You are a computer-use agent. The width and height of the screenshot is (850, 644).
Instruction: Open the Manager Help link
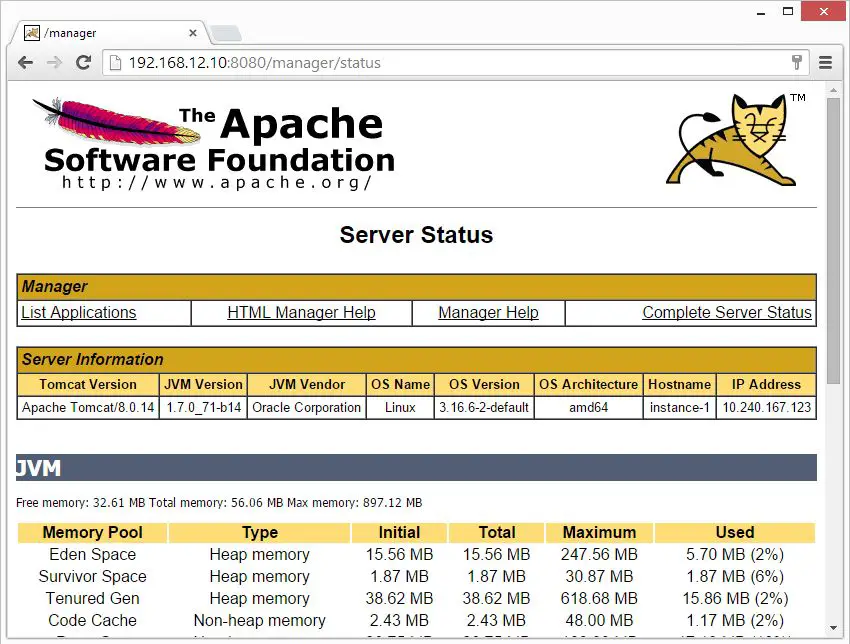click(488, 312)
